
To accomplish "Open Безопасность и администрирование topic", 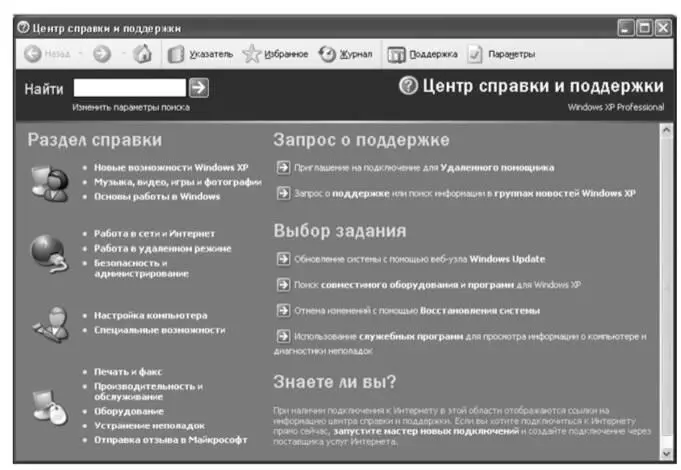I will tap(141, 268).
